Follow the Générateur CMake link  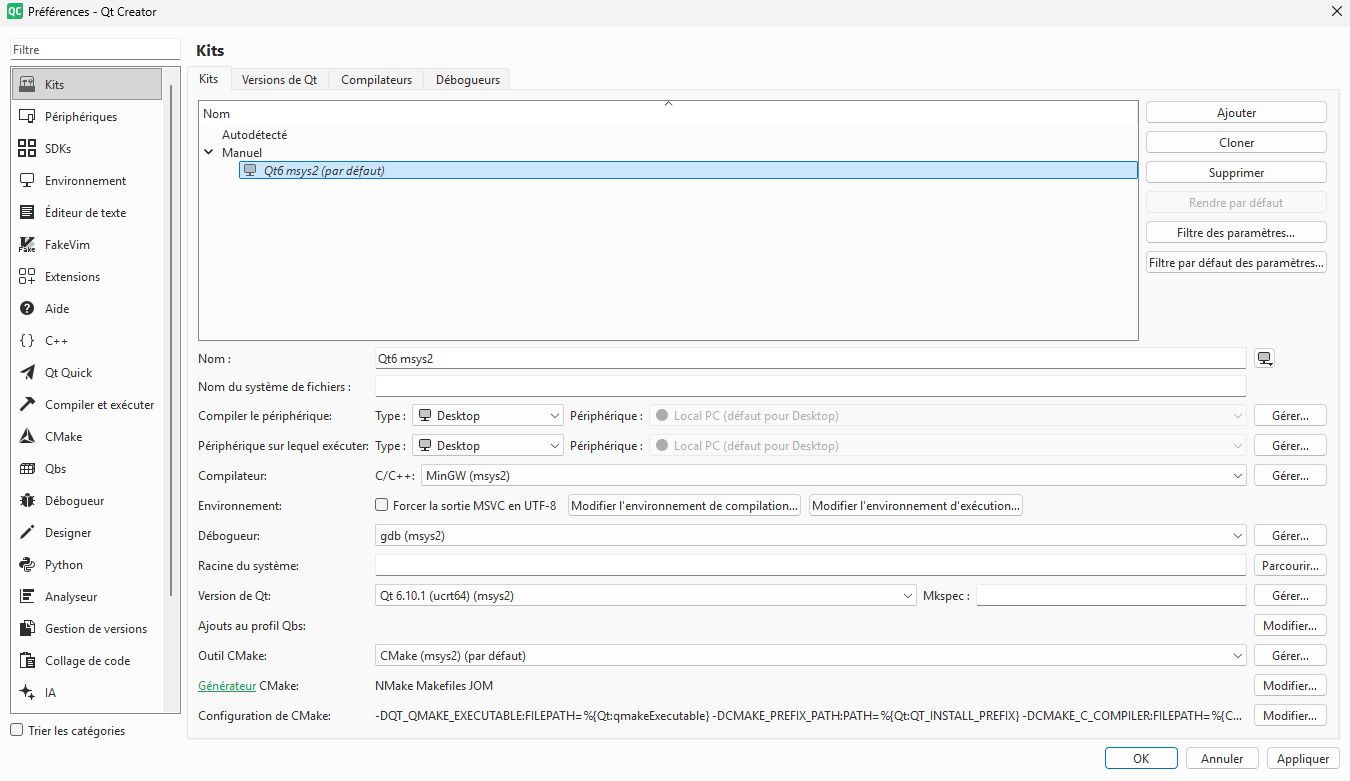227,686
